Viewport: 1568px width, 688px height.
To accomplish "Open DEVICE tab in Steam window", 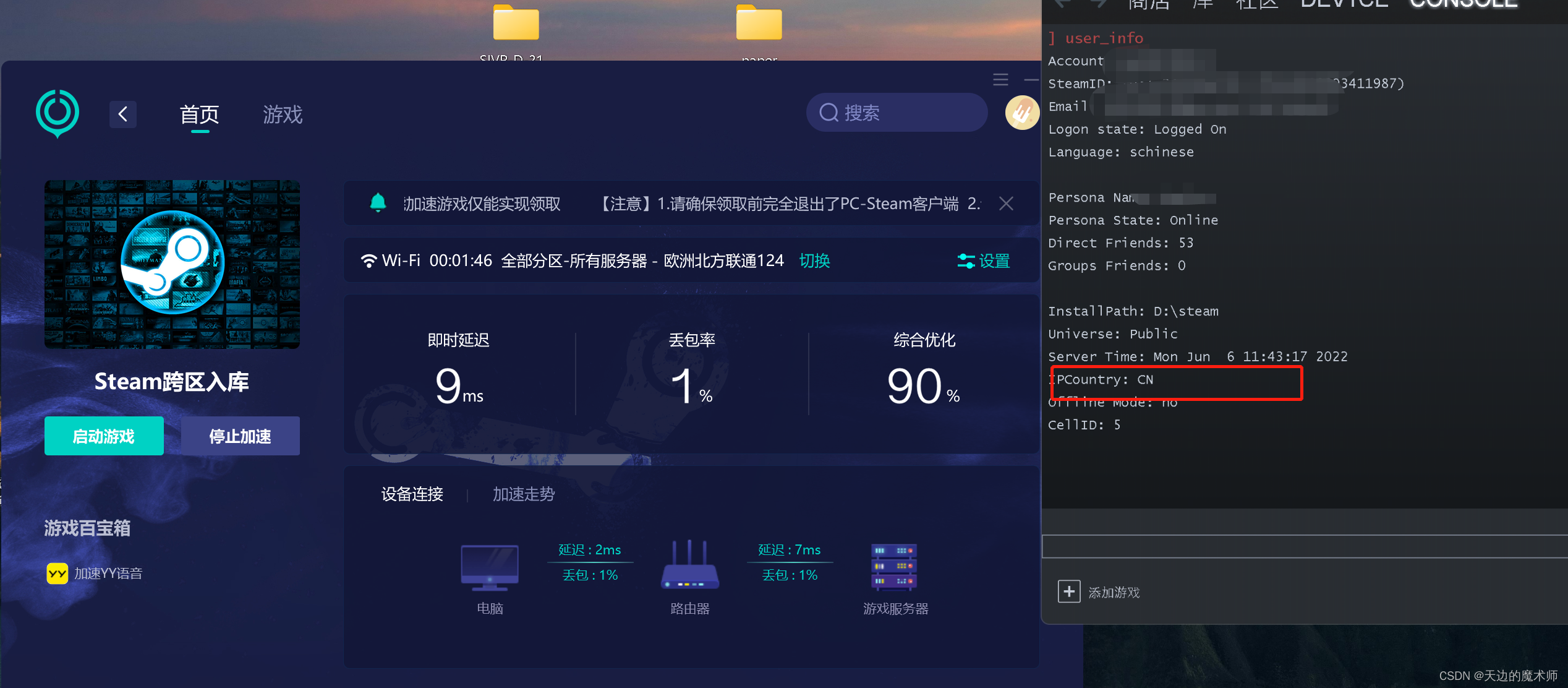I will pos(1344,4).
